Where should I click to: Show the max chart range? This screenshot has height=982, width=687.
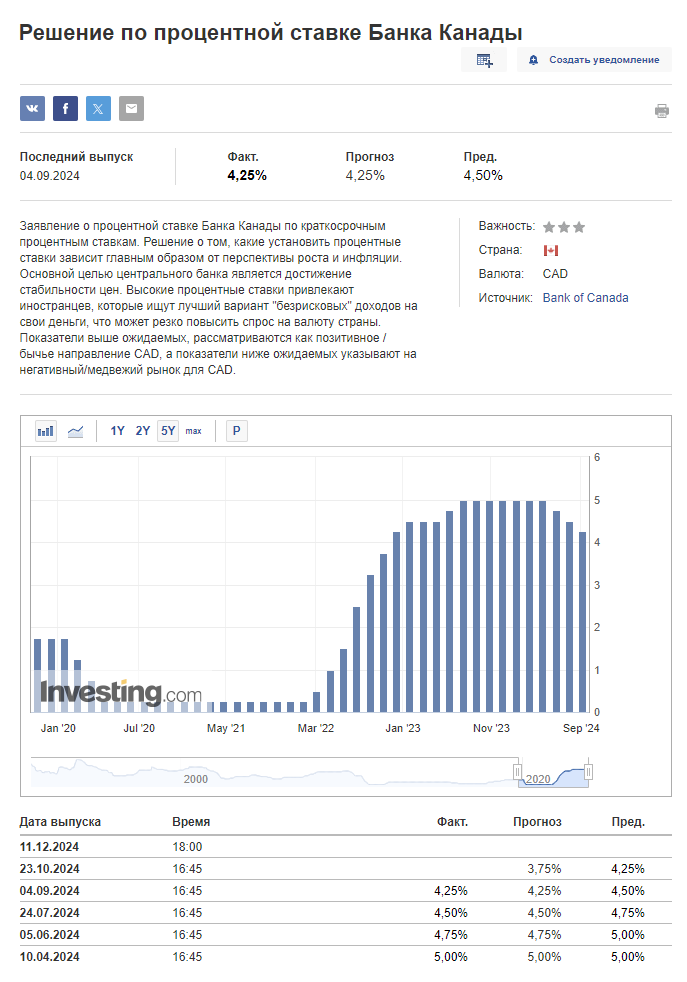click(193, 431)
